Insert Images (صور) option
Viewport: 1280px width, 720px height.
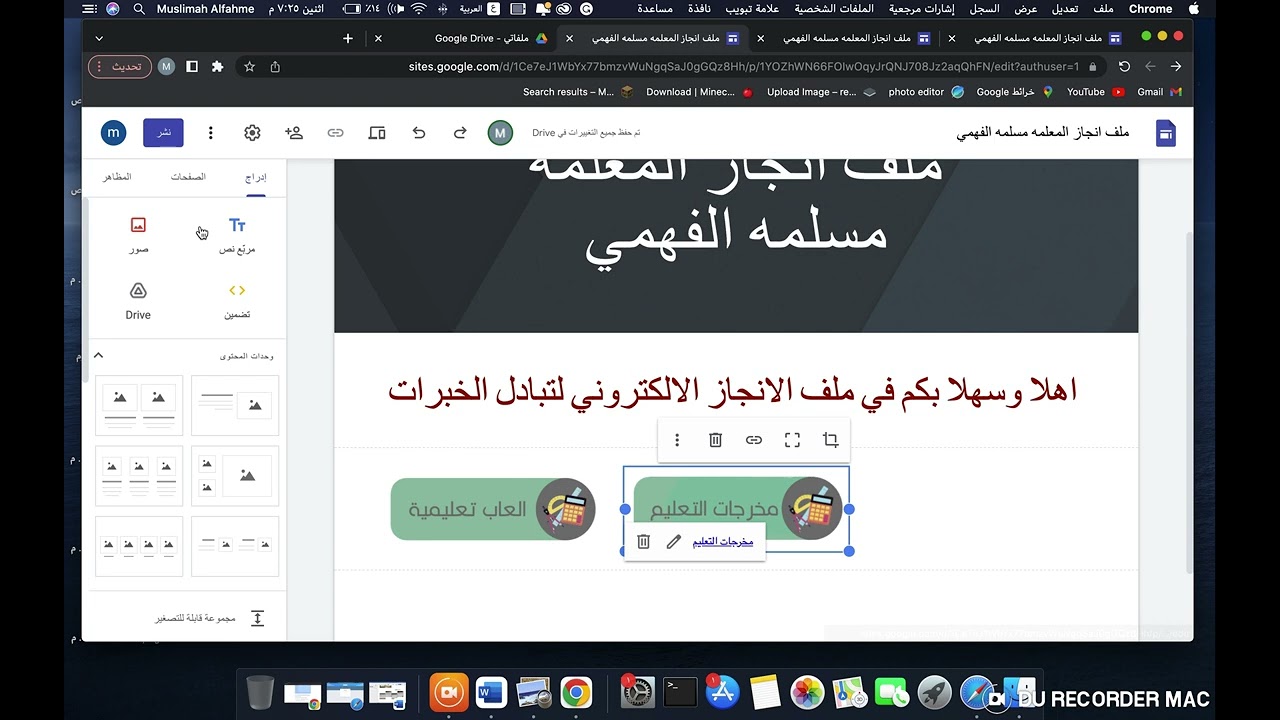pyautogui.click(x=138, y=235)
